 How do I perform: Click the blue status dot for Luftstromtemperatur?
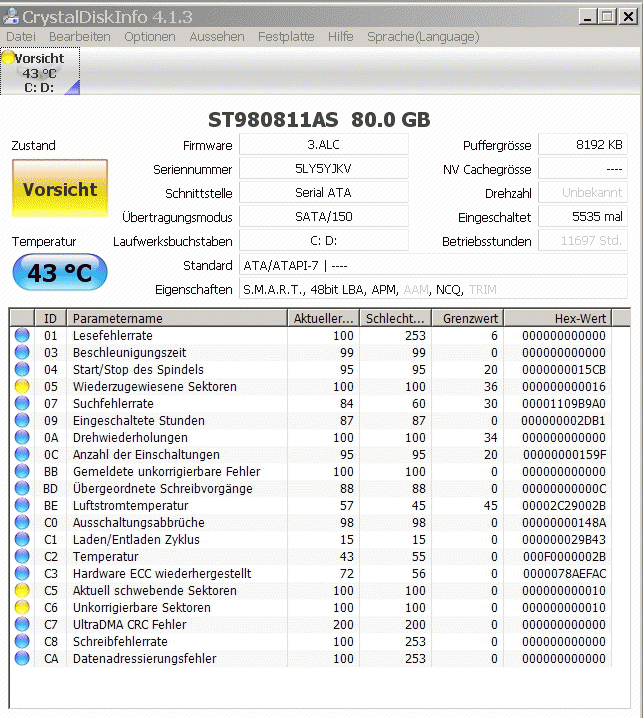22,506
